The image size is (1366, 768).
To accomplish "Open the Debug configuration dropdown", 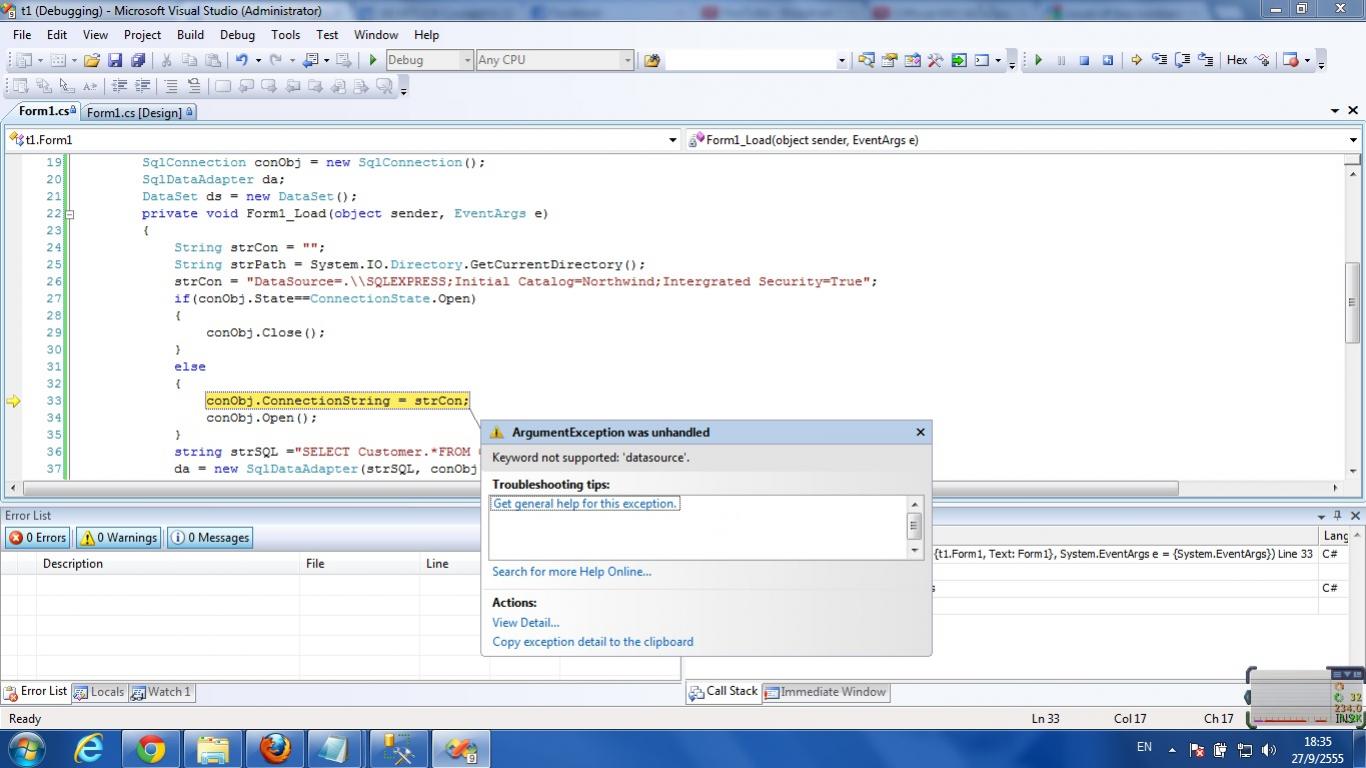I will (x=467, y=60).
